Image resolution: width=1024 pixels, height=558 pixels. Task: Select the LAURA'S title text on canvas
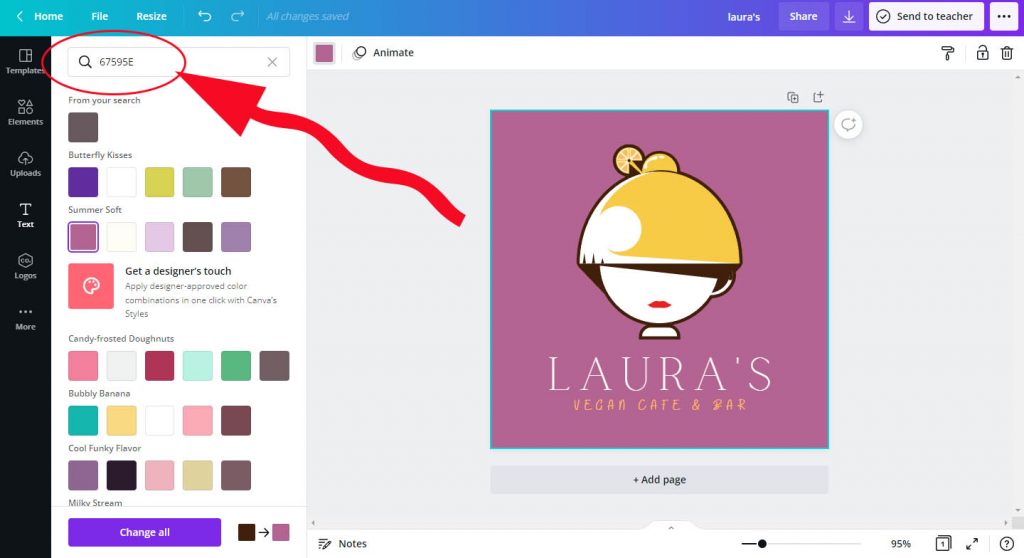(x=660, y=374)
